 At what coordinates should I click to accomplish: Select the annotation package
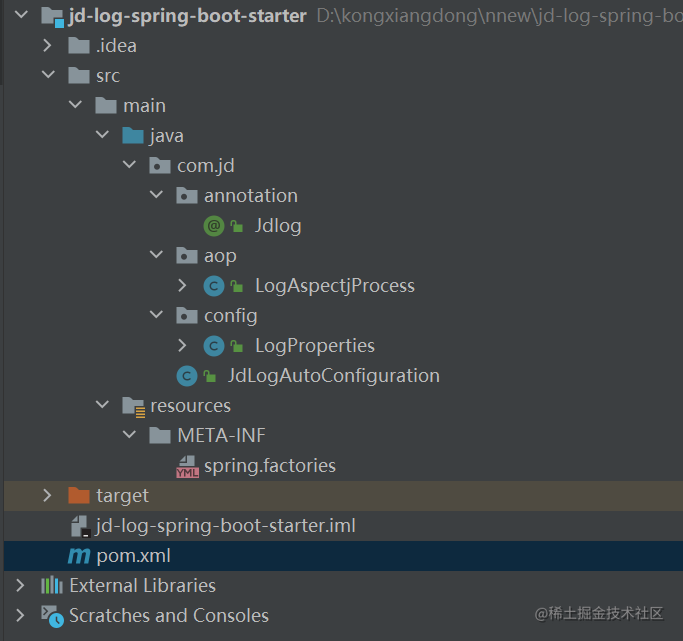pyautogui.click(x=250, y=196)
